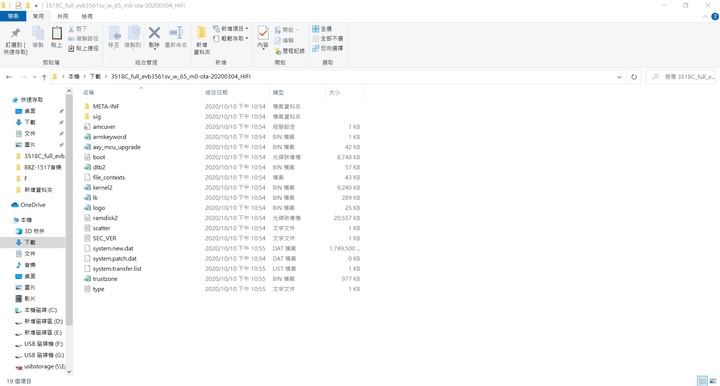The image size is (720, 386).
Task: Go up one folder level arrow
Action: click(x=44, y=77)
